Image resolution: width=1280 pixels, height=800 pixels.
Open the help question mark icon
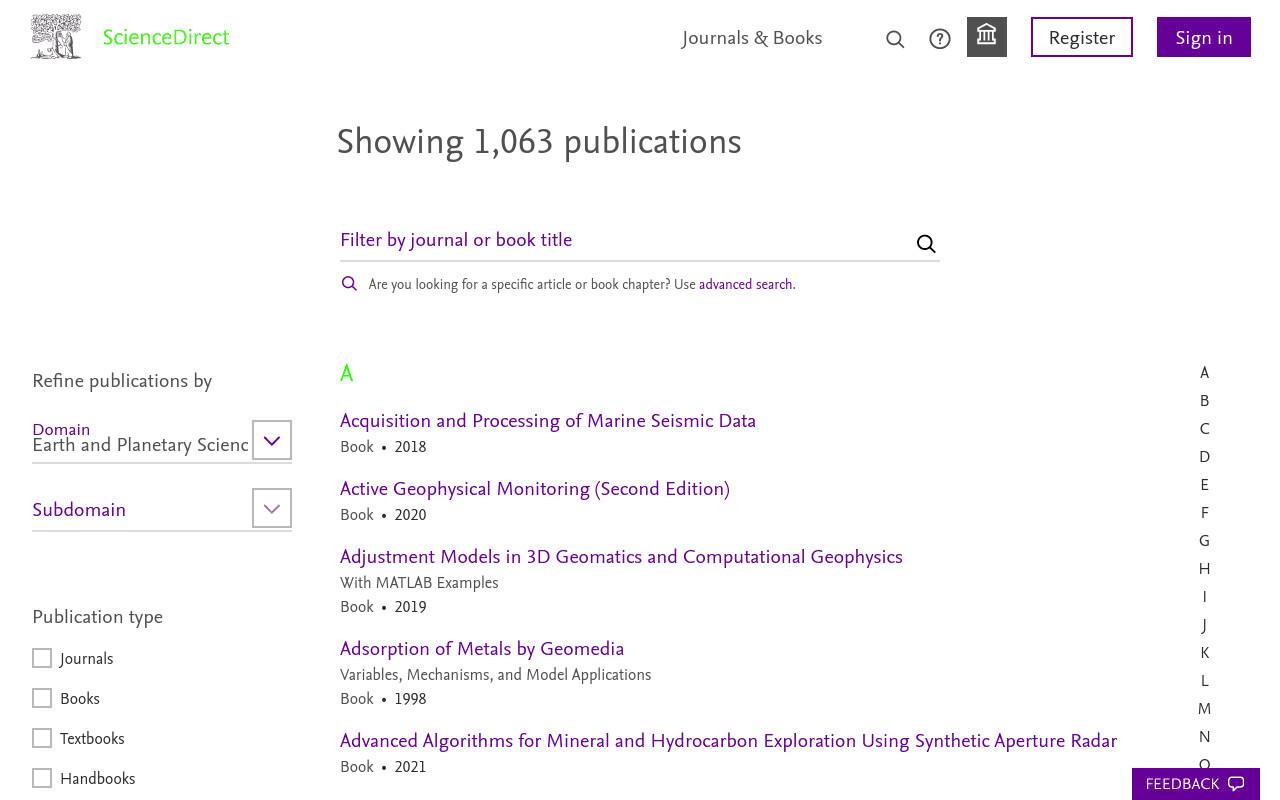click(940, 39)
